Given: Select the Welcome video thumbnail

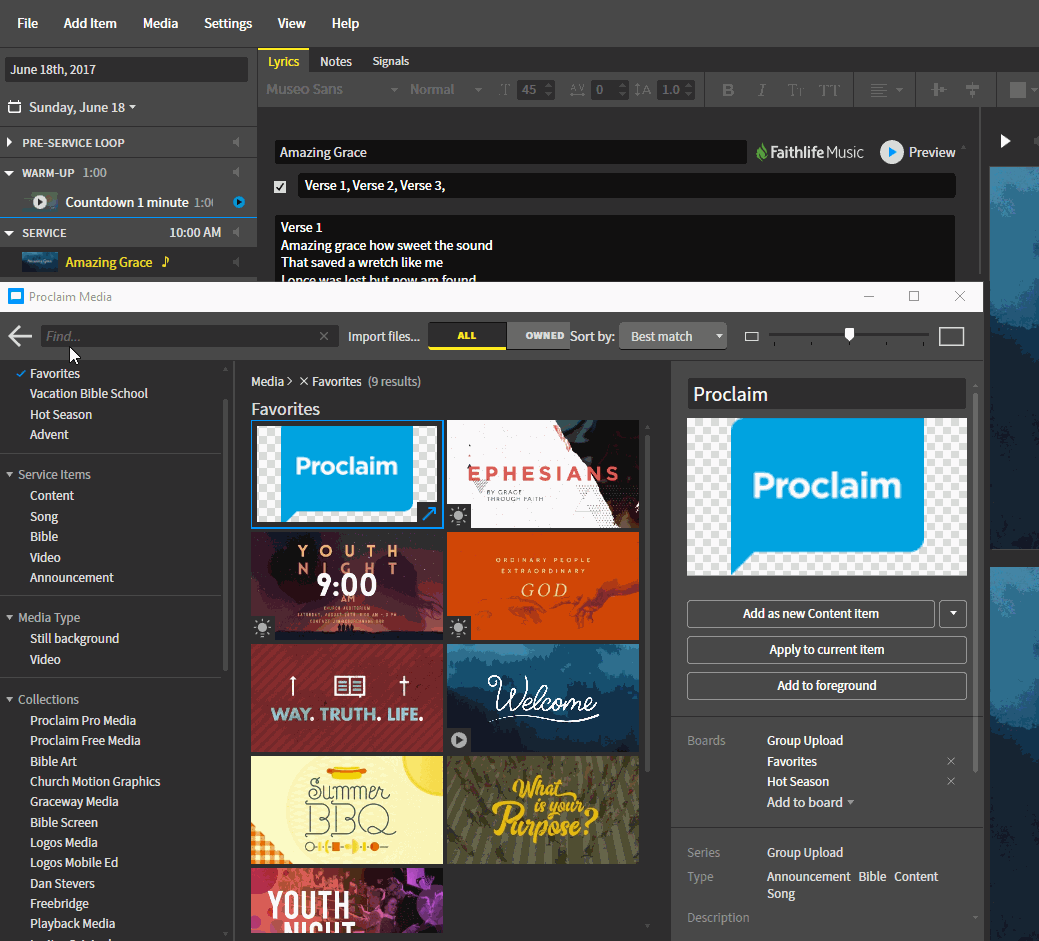Looking at the screenshot, I should tap(543, 698).
